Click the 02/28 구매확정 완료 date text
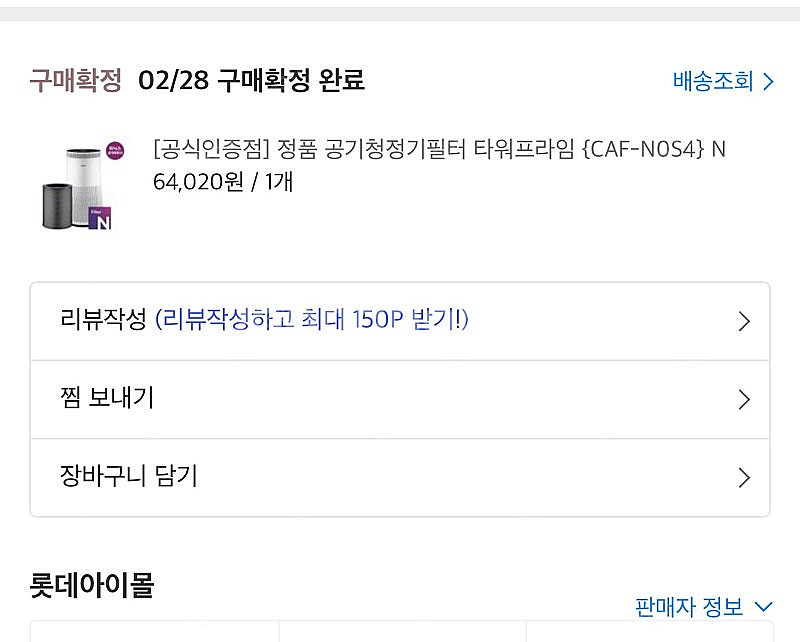Image resolution: width=800 pixels, height=642 pixels. (251, 80)
